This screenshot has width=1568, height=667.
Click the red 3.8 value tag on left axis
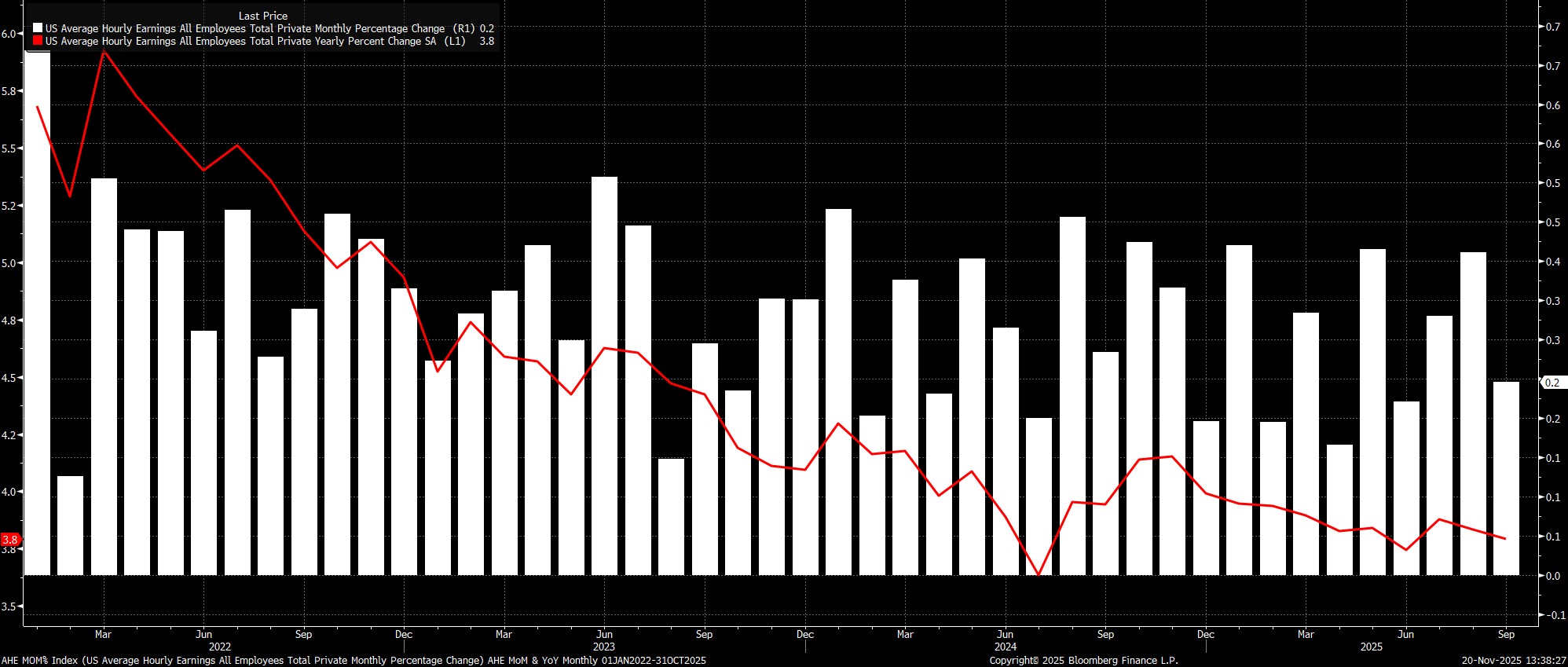click(10, 540)
